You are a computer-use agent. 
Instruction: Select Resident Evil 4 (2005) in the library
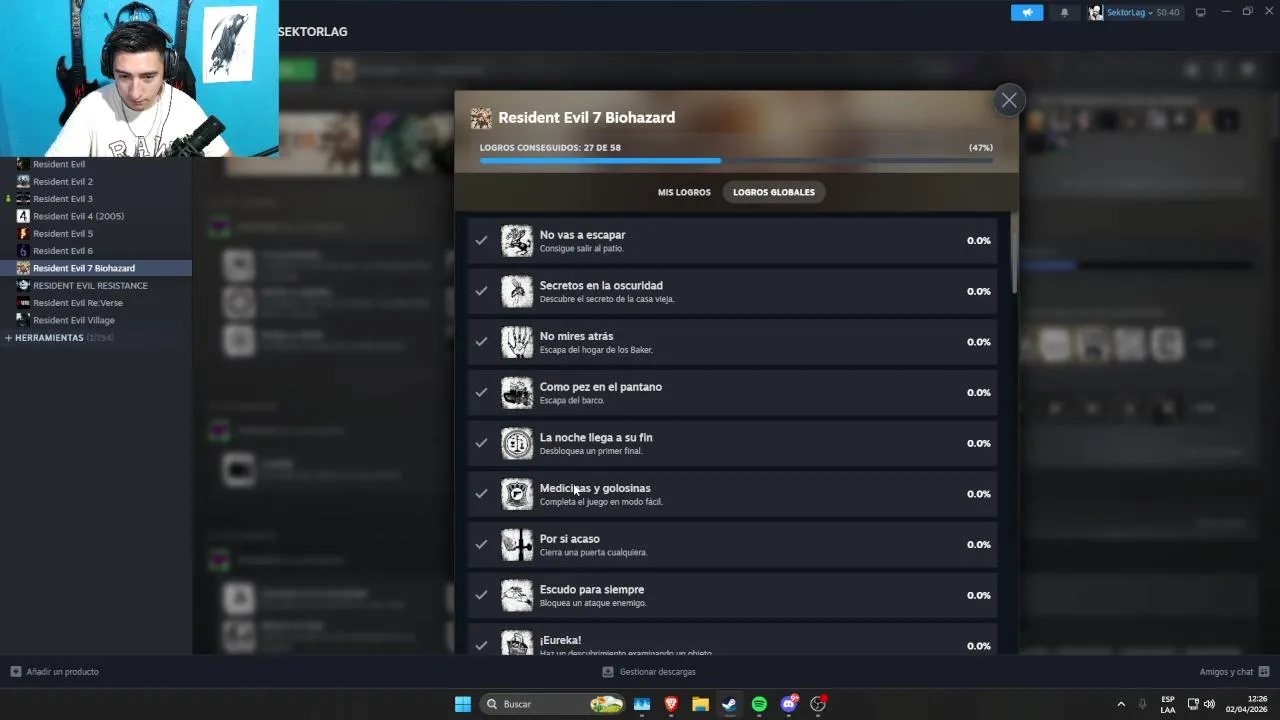78,216
